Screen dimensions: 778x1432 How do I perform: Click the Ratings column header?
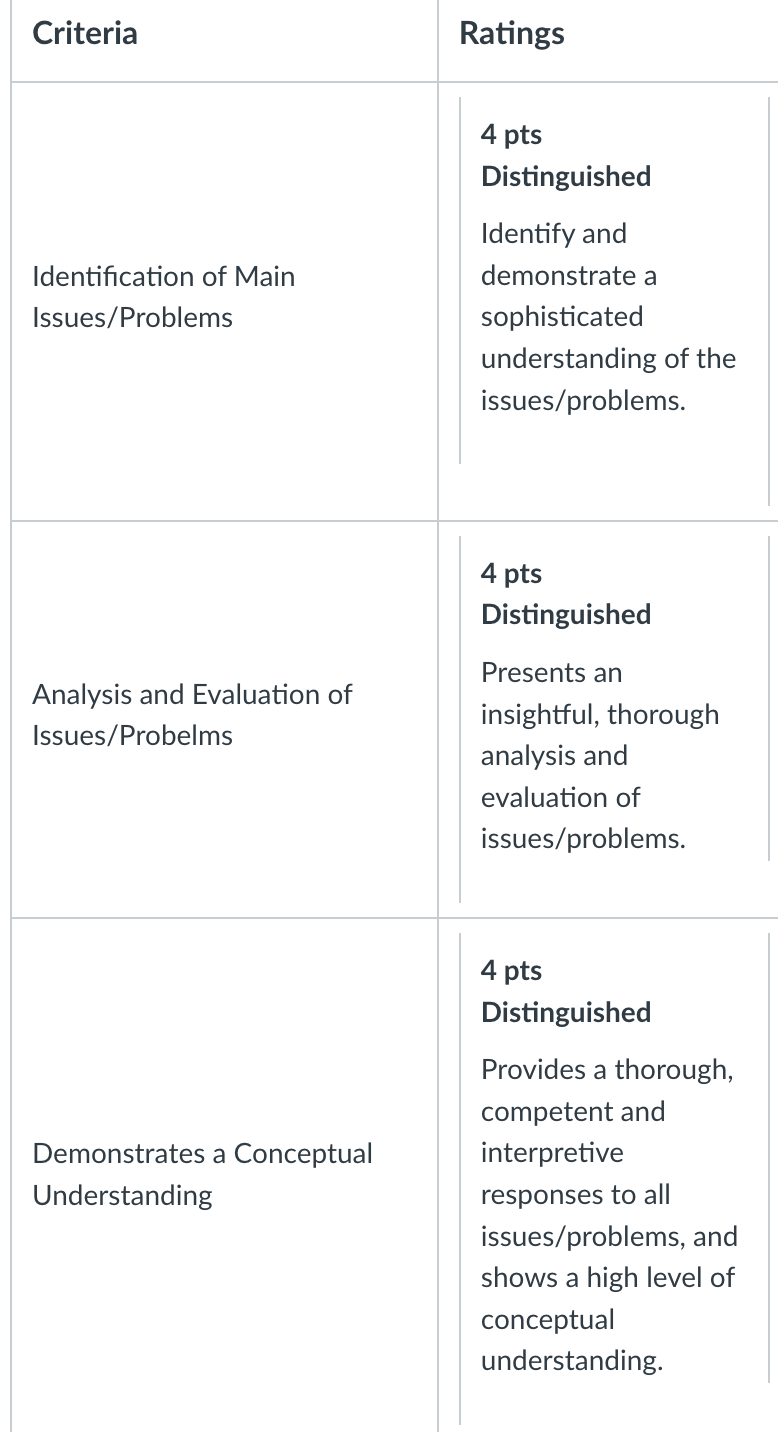[511, 34]
